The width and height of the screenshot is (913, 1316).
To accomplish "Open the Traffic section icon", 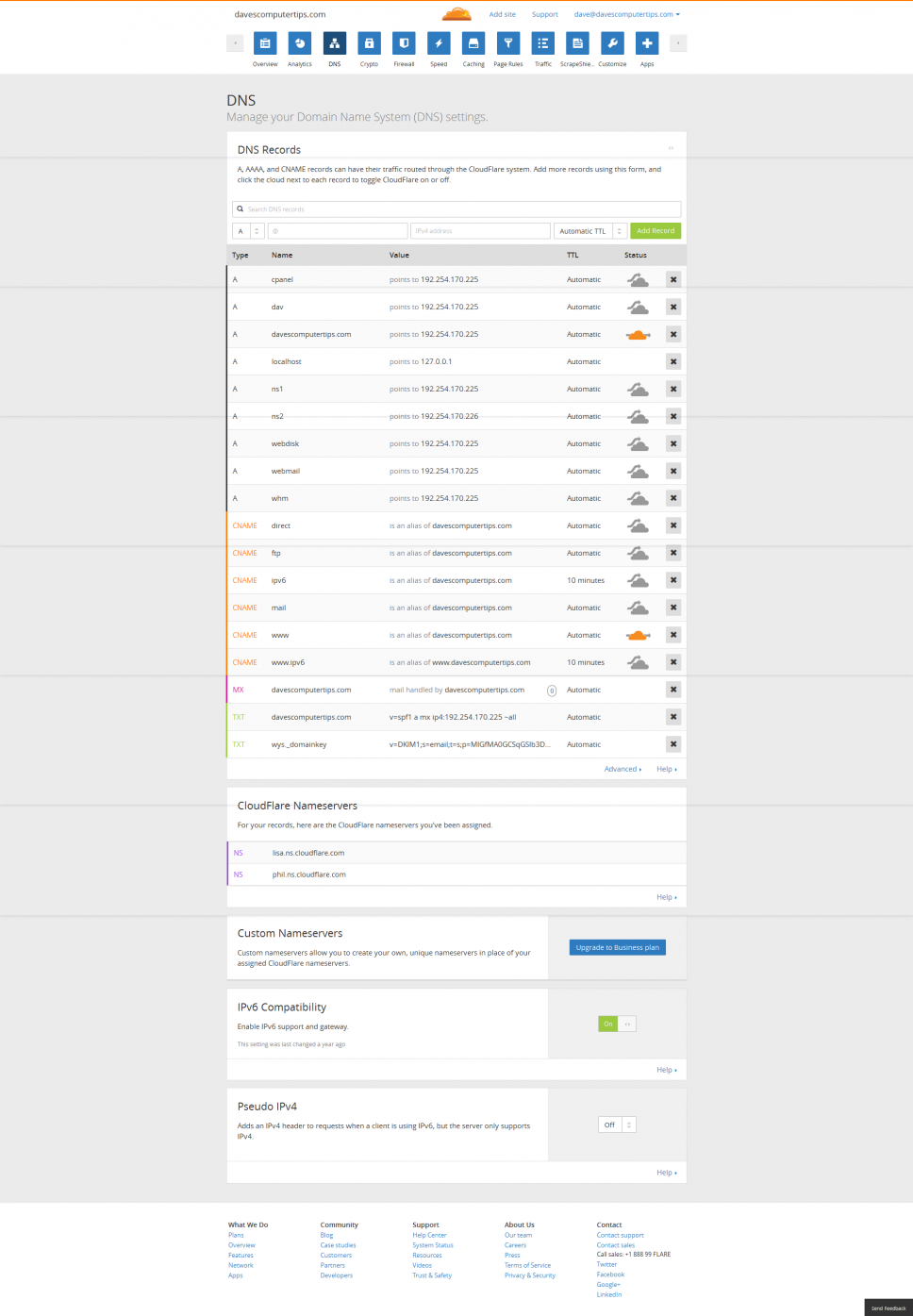I will tap(543, 43).
